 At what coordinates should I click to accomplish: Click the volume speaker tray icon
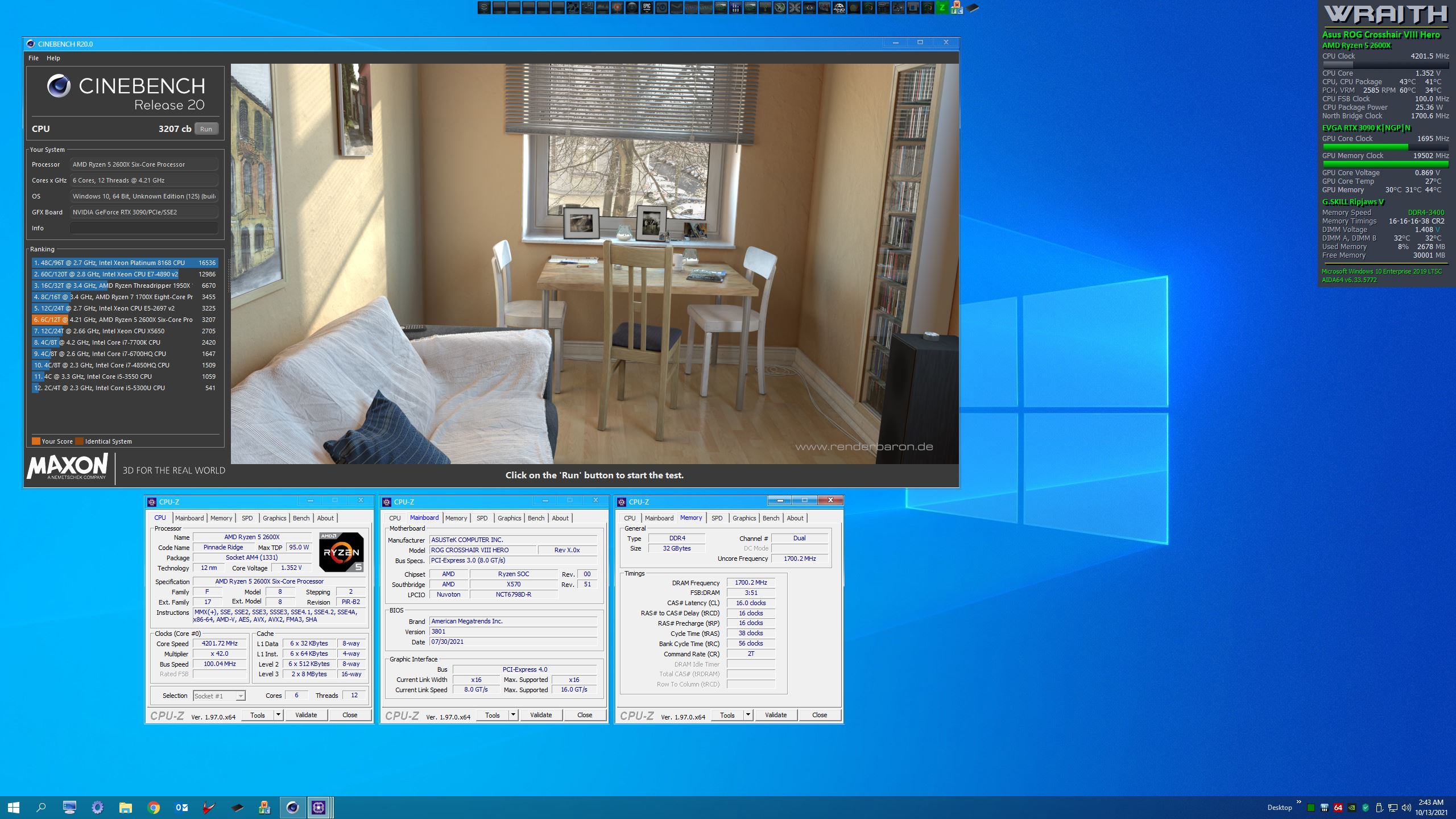(1407, 808)
